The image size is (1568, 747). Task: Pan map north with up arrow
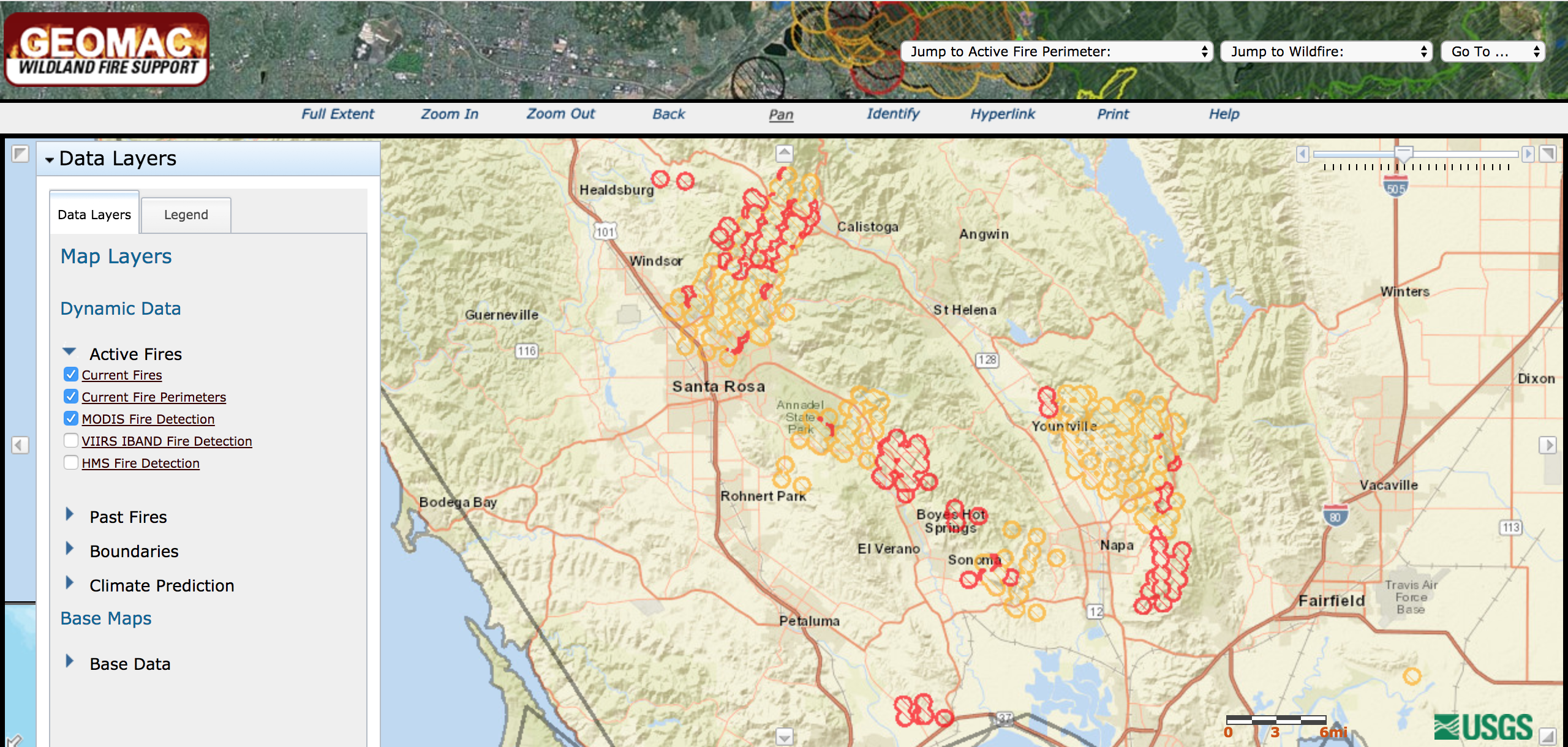[x=785, y=153]
